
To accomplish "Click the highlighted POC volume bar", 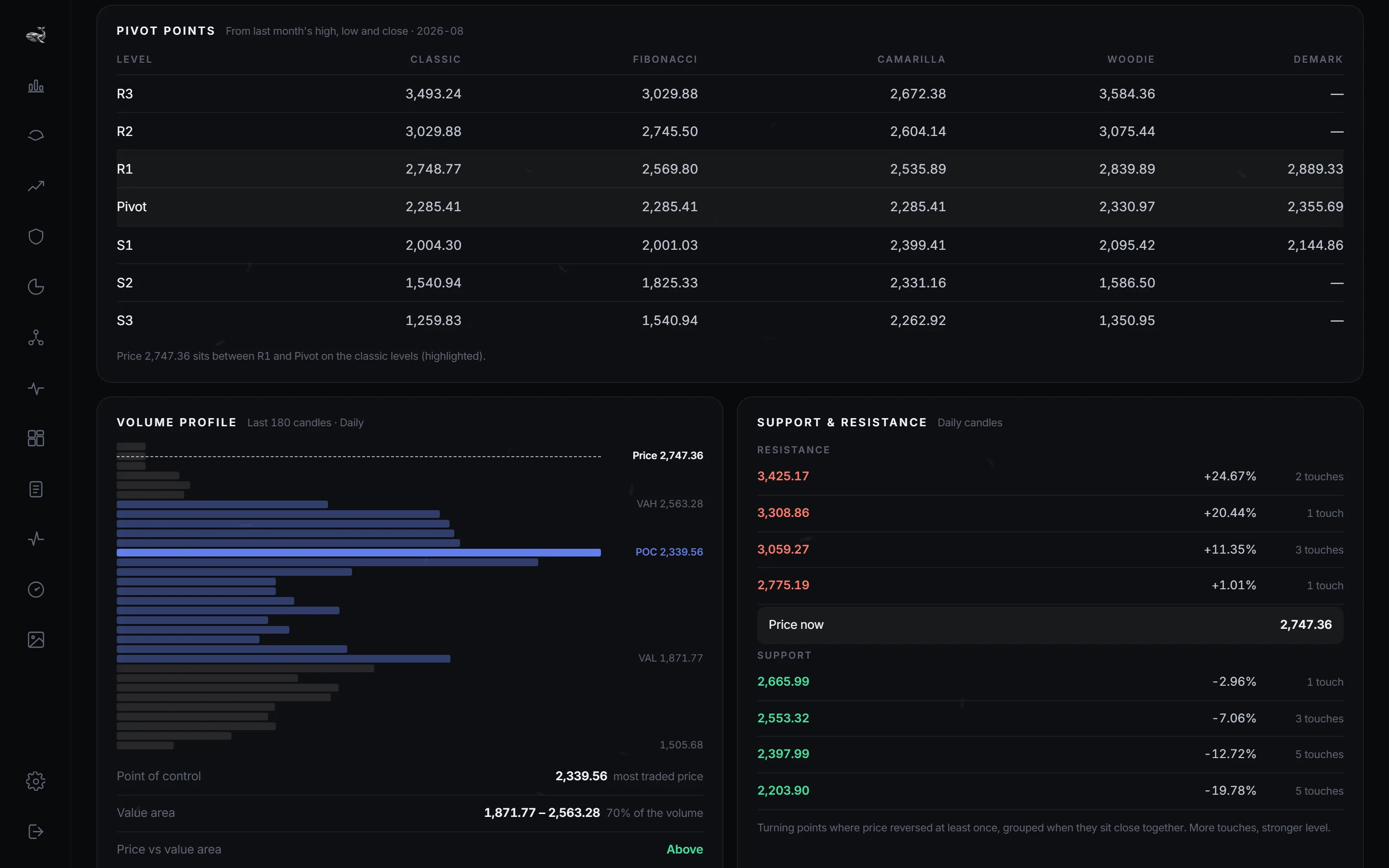I will click(x=359, y=552).
